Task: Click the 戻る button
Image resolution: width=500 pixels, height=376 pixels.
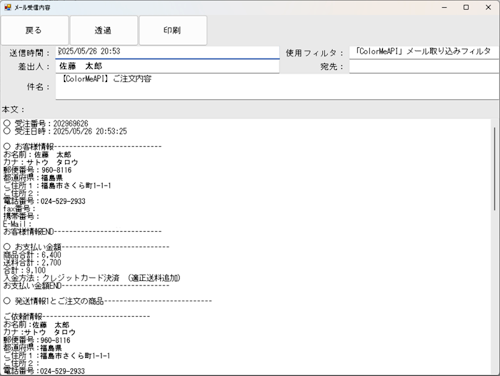Action: pyautogui.click(x=34, y=30)
